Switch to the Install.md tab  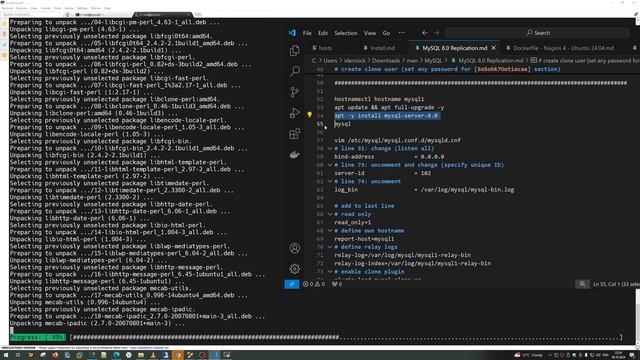tap(382, 48)
